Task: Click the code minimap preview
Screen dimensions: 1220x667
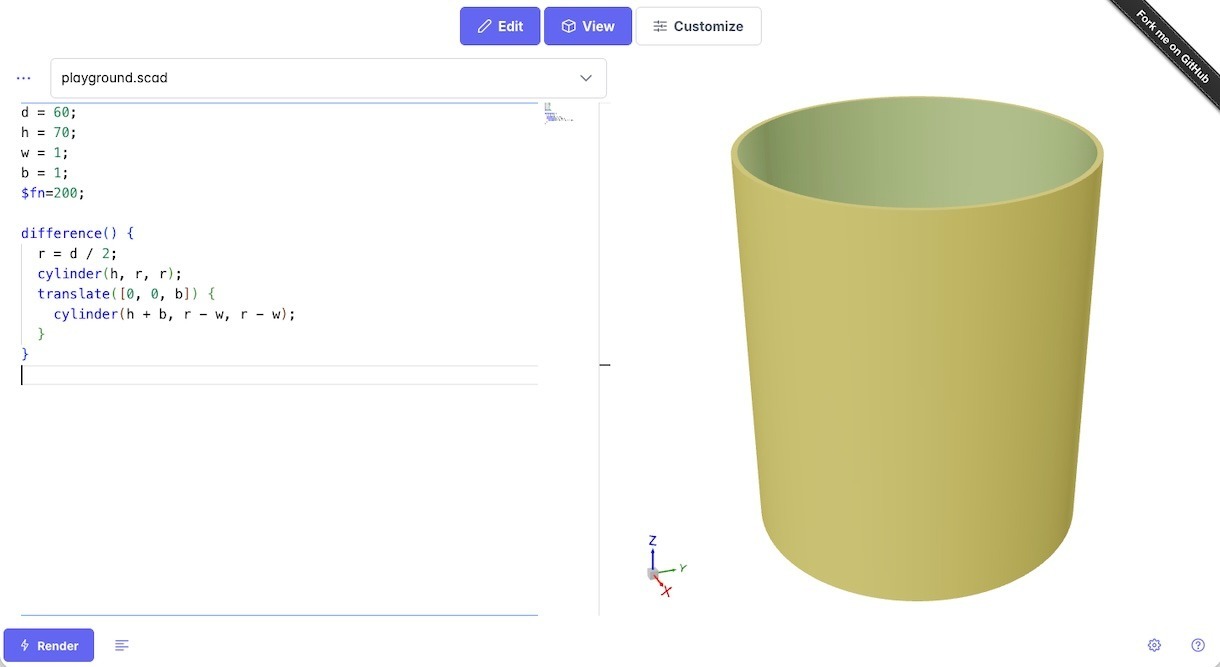Action: 558,113
